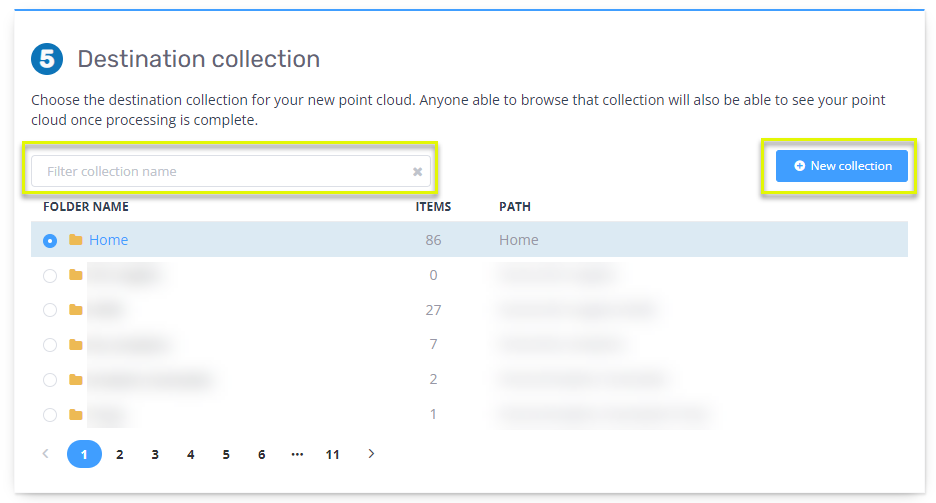Click folder icon in the 0-items row
936x503 pixels.
[x=75, y=275]
